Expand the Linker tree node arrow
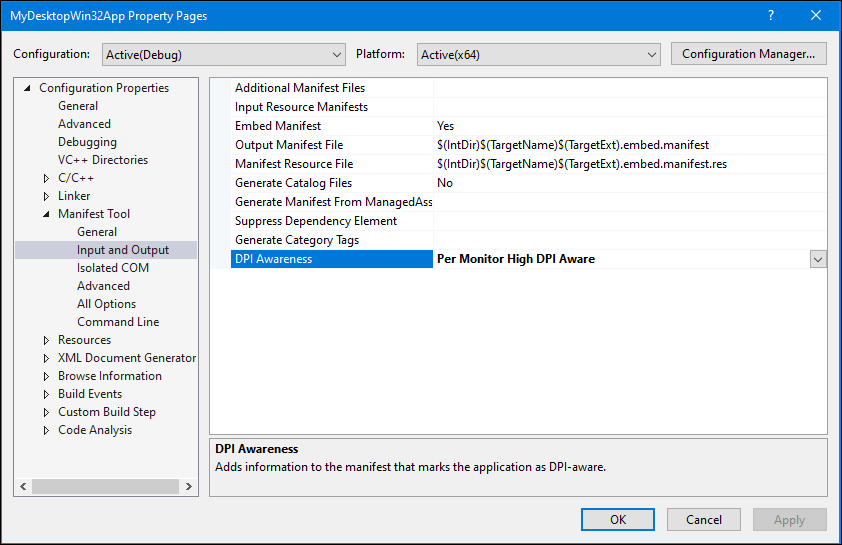The height and width of the screenshot is (545, 842). [46, 197]
